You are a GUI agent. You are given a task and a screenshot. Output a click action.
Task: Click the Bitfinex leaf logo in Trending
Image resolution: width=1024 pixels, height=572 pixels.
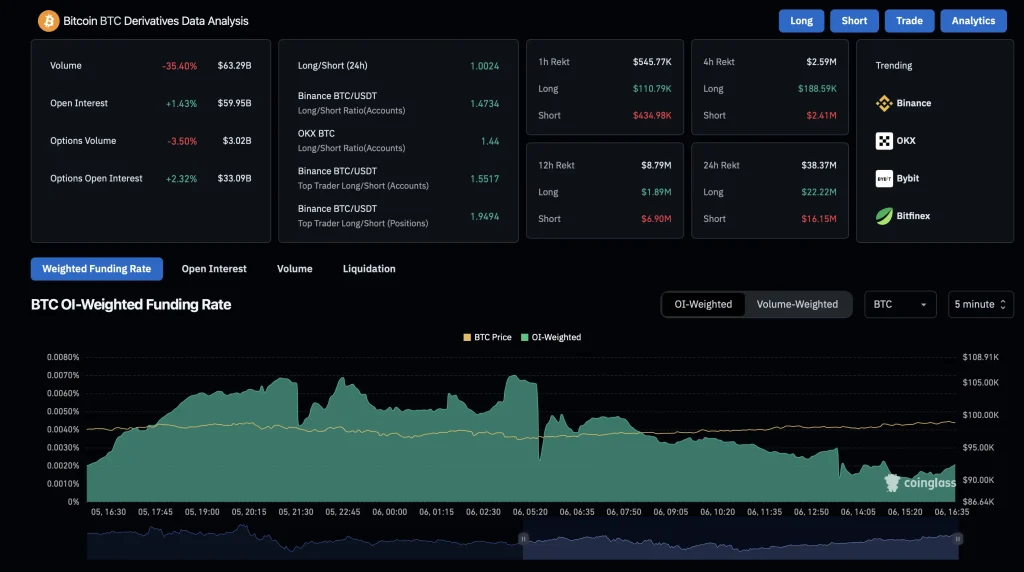click(884, 215)
